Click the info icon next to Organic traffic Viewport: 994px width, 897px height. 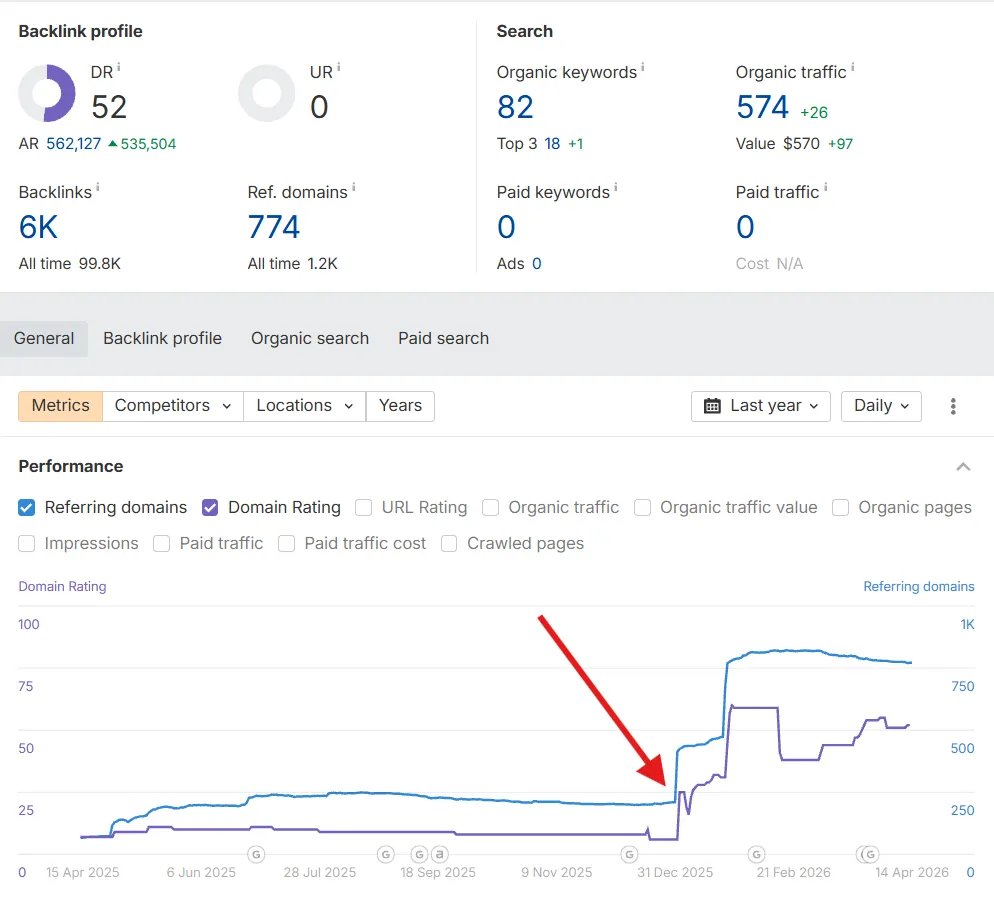pos(852,68)
